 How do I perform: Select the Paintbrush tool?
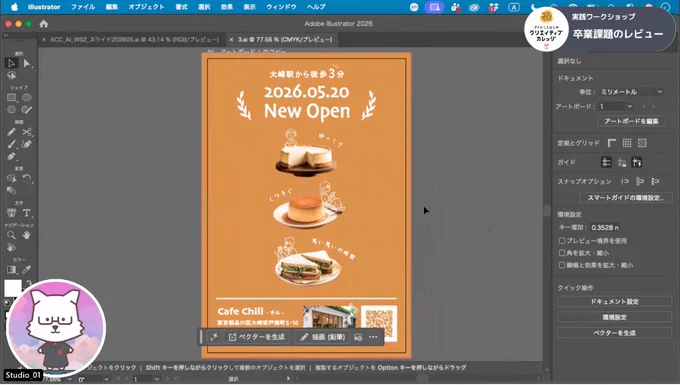(11, 144)
